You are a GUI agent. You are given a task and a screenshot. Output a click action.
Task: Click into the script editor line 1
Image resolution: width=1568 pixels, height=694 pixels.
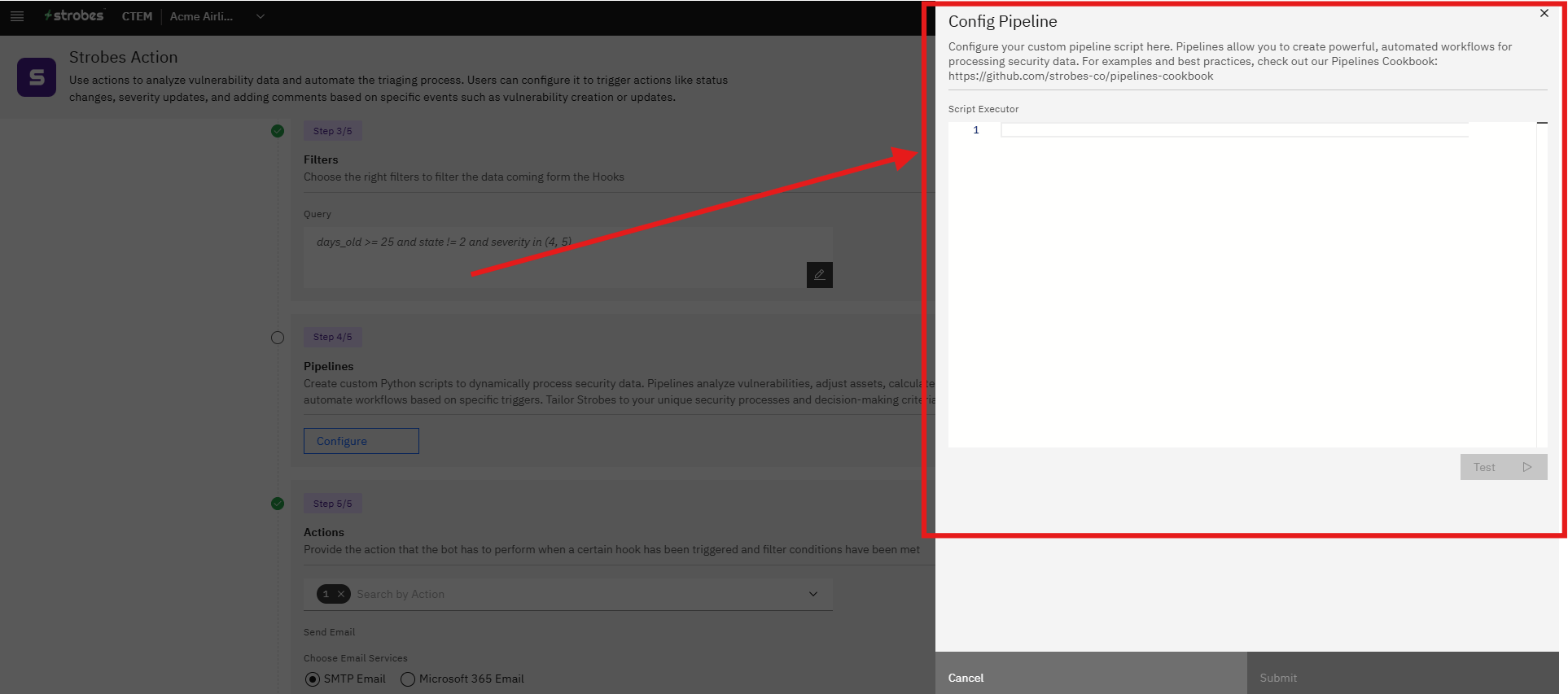[x=1234, y=130]
